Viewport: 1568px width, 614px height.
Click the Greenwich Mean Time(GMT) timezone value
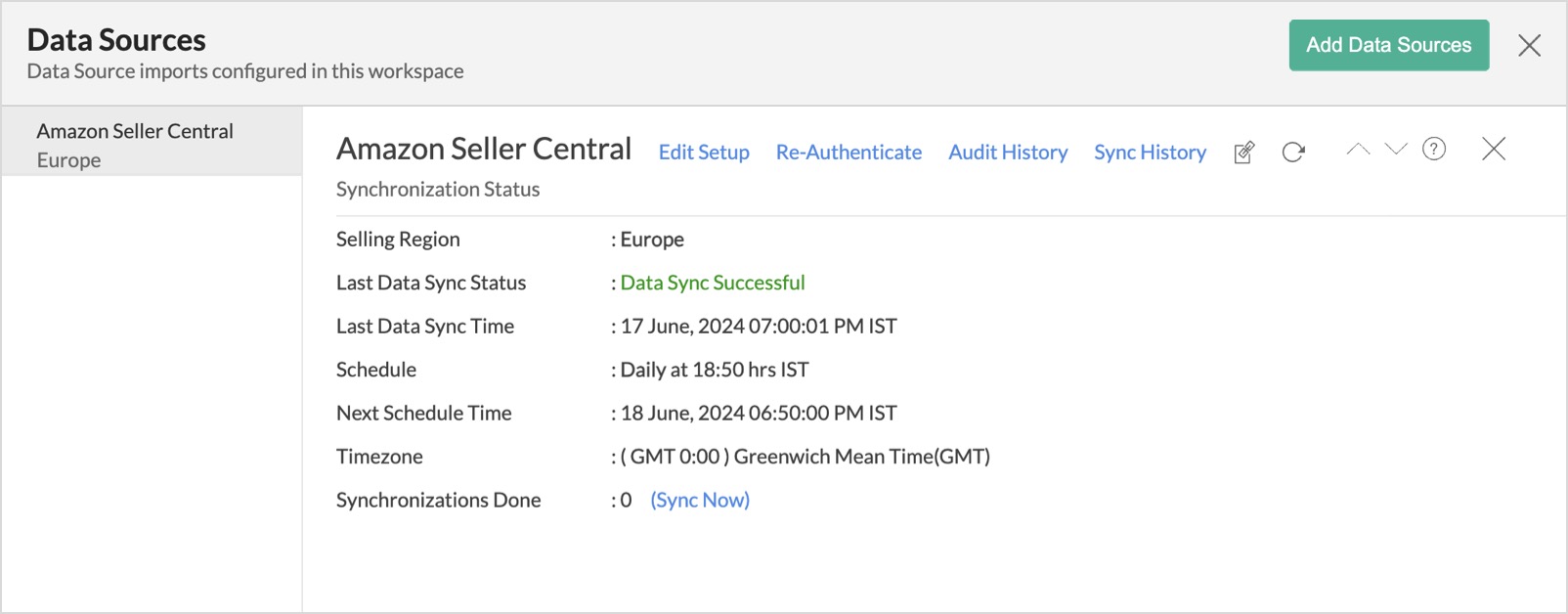tap(806, 457)
